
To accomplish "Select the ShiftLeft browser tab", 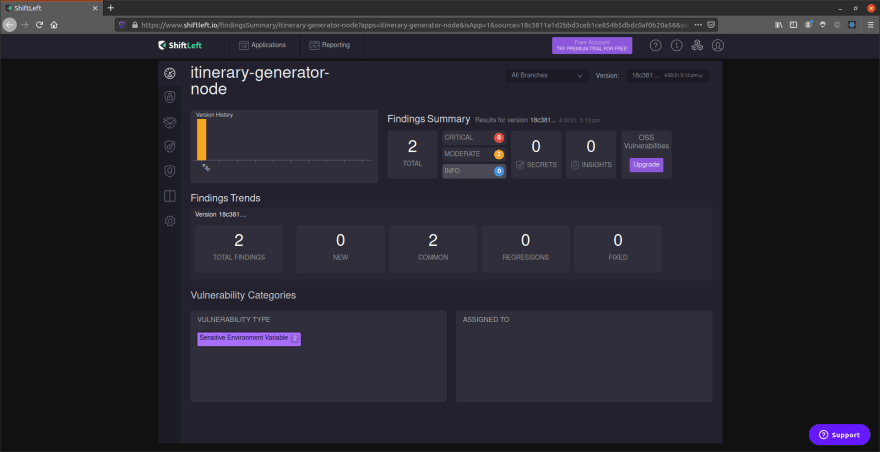I will 51,8.
